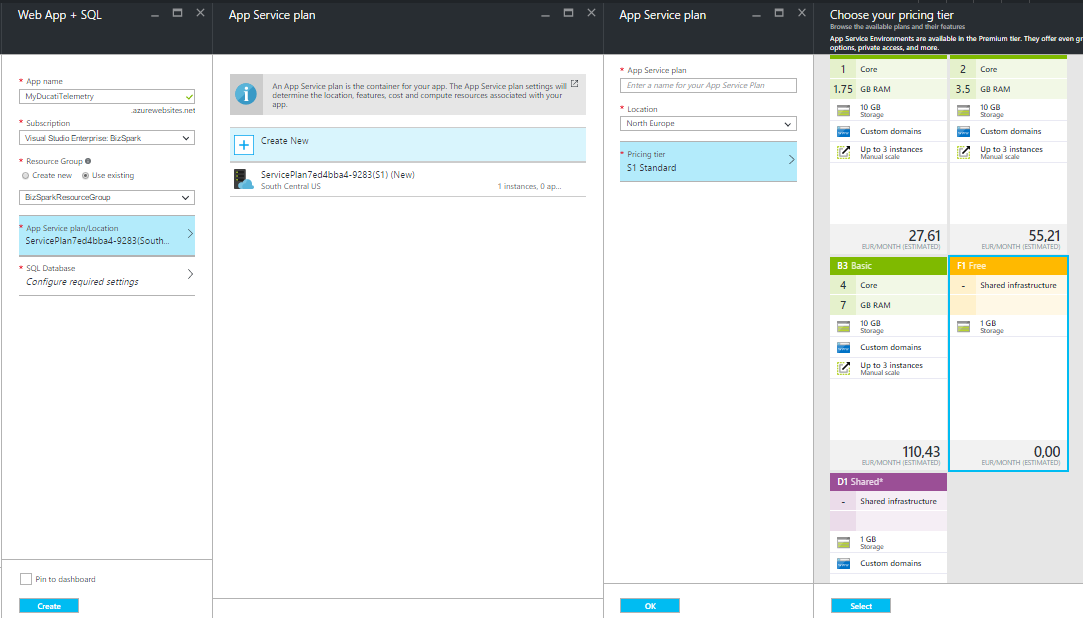This screenshot has height=618, width=1083.
Task: Enable Pin to dashboard checkbox
Action: click(26, 579)
